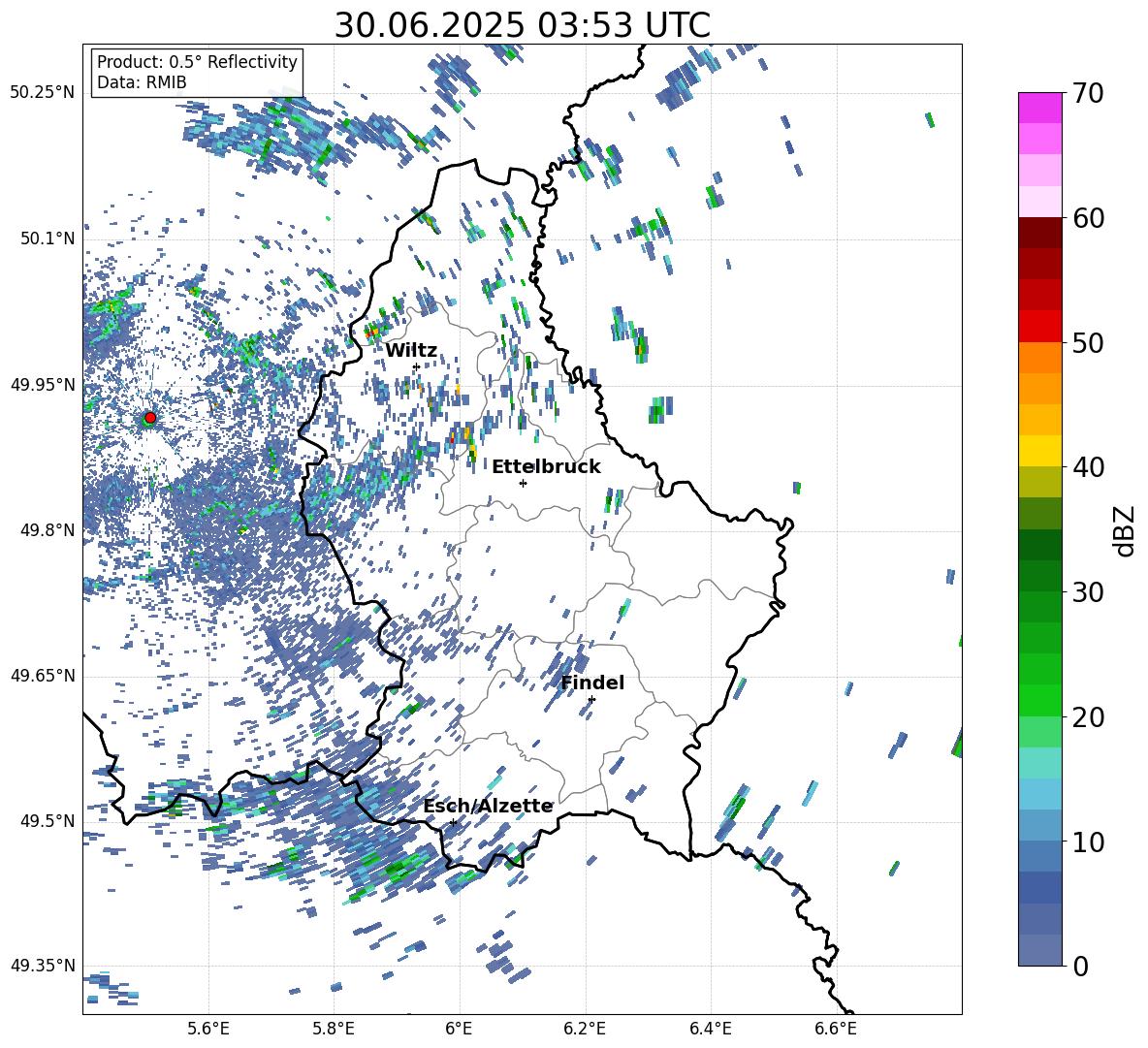
Task: Click the 30 tick on colorbar
Action: point(1088,591)
